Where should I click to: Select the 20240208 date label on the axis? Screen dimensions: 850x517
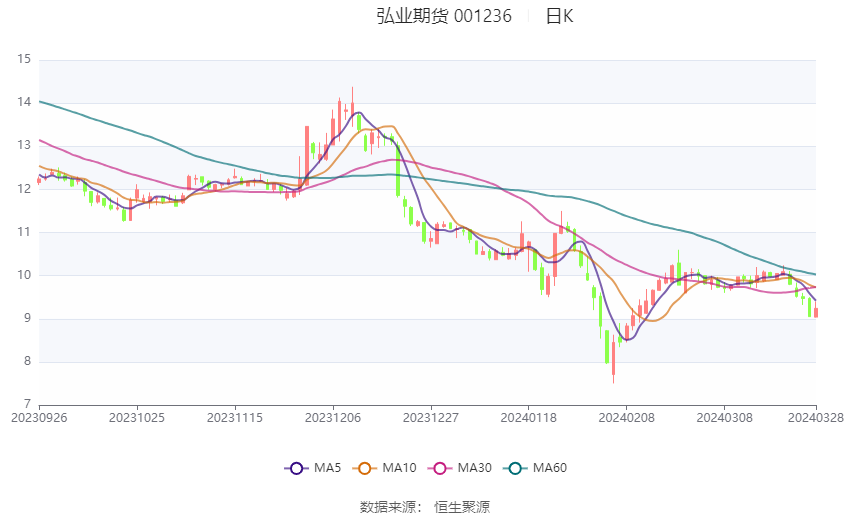(x=625, y=416)
